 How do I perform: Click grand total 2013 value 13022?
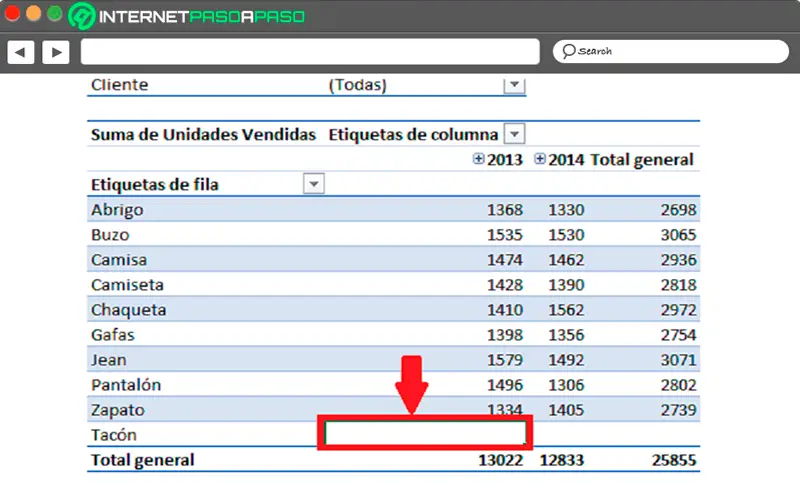tap(501, 460)
